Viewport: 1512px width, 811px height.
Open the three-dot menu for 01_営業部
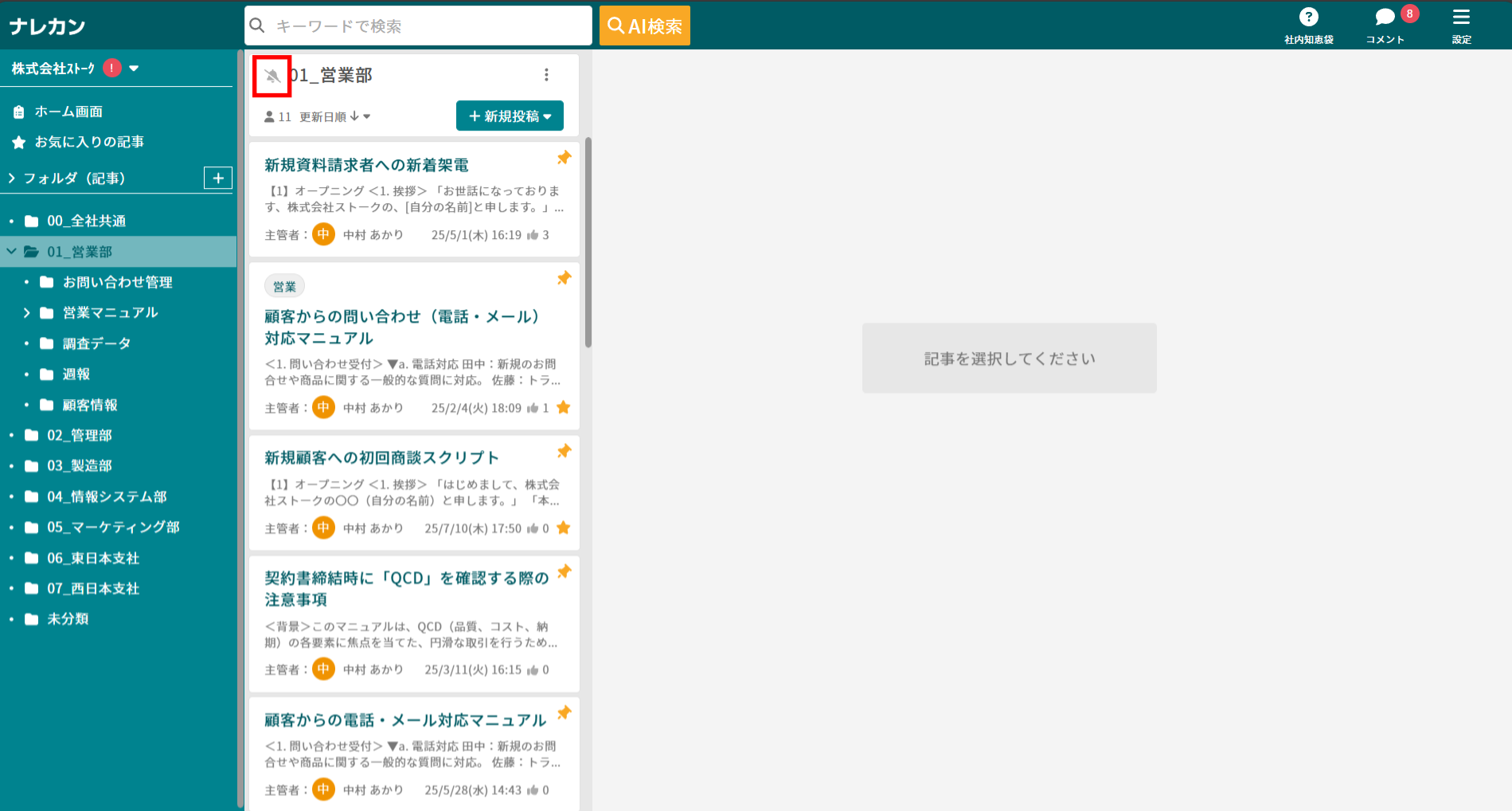coord(546,74)
